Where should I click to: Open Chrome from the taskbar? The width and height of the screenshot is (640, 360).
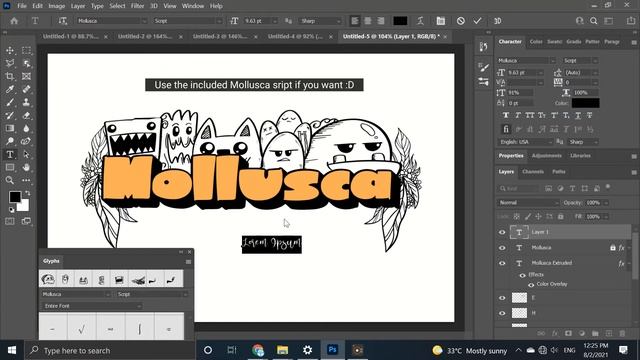click(258, 350)
